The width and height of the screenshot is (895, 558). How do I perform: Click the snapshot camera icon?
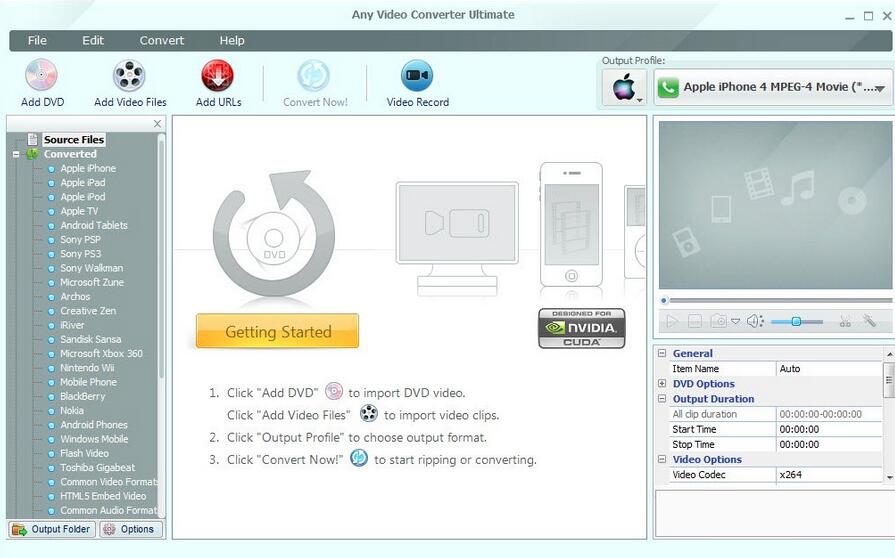718,322
